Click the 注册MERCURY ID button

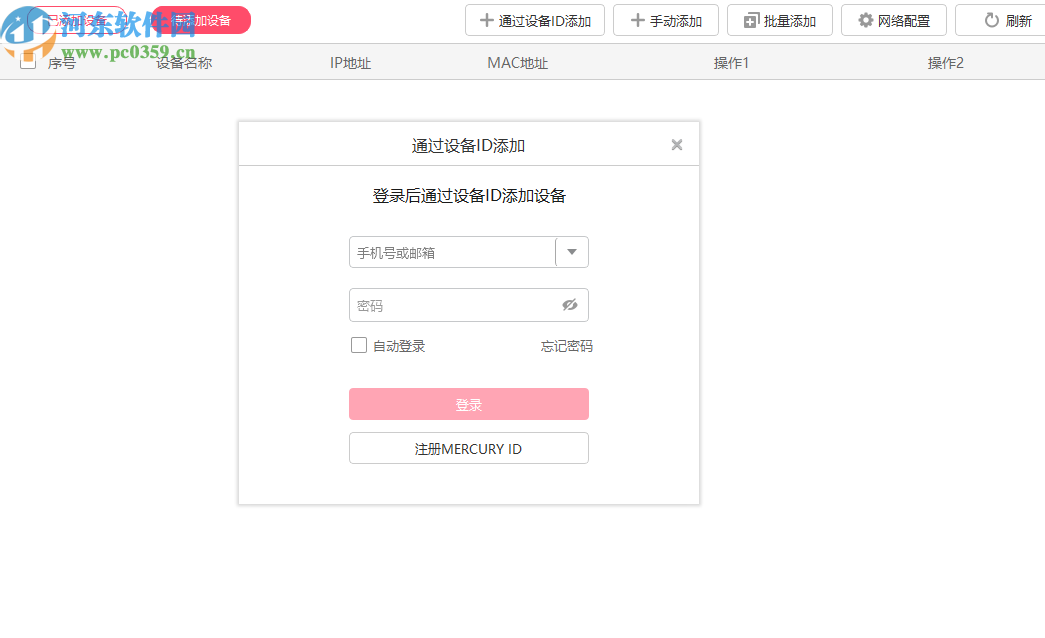point(468,448)
